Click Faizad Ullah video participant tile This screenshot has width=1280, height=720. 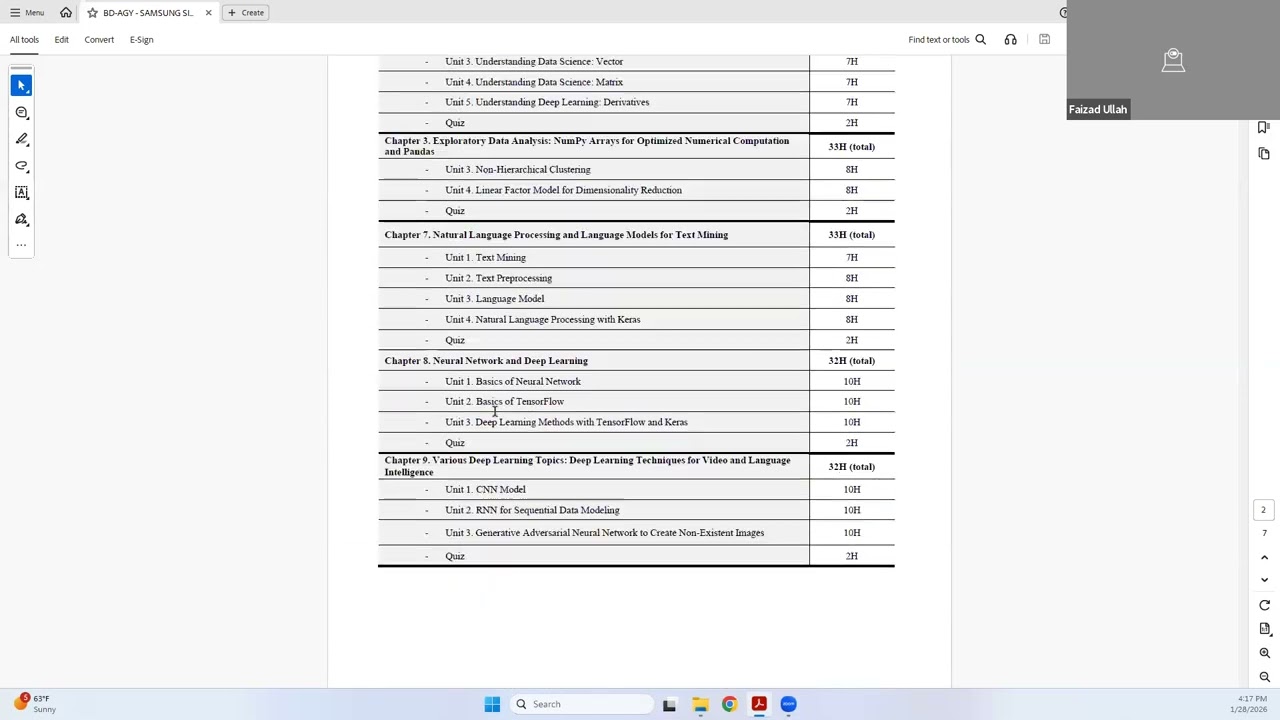click(x=1173, y=60)
